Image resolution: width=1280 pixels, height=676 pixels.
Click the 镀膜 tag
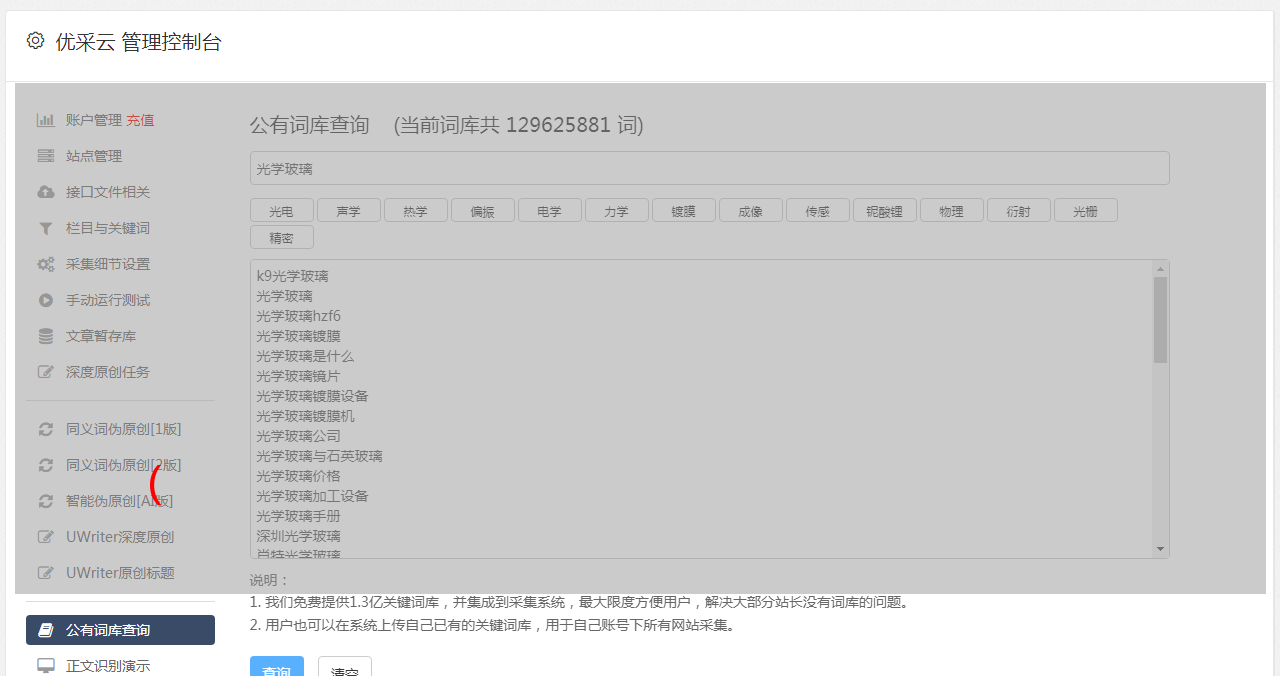[x=684, y=210]
